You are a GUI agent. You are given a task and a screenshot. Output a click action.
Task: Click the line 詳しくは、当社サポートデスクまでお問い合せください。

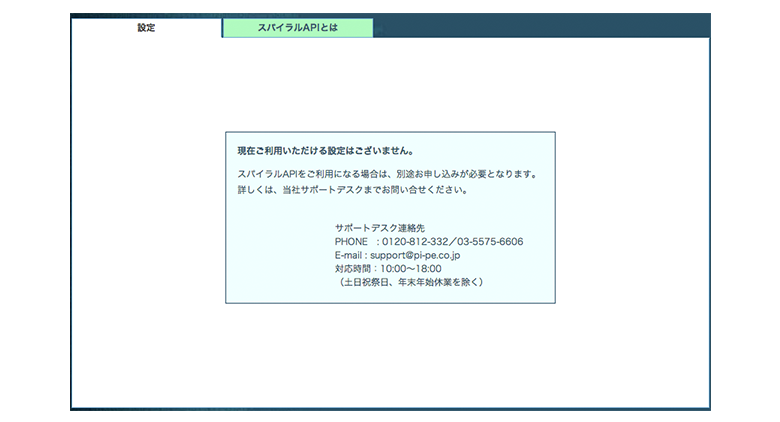(353, 190)
